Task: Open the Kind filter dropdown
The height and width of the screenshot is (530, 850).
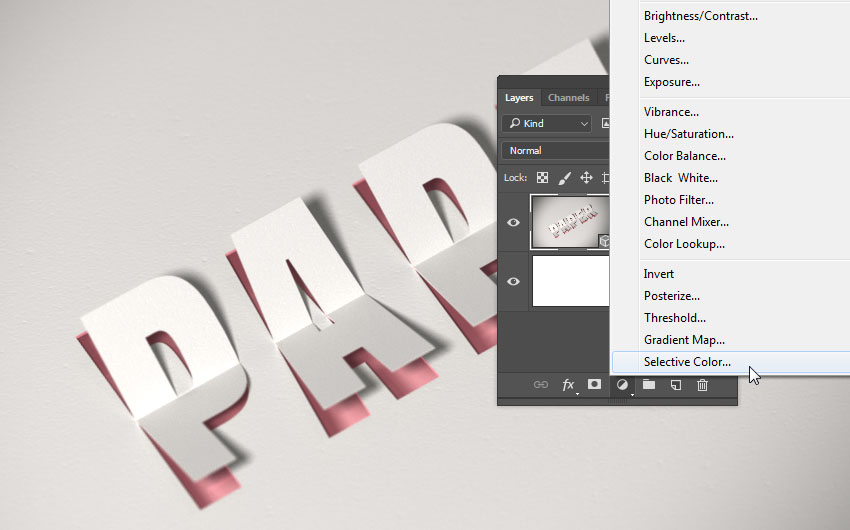Action: click(546, 124)
